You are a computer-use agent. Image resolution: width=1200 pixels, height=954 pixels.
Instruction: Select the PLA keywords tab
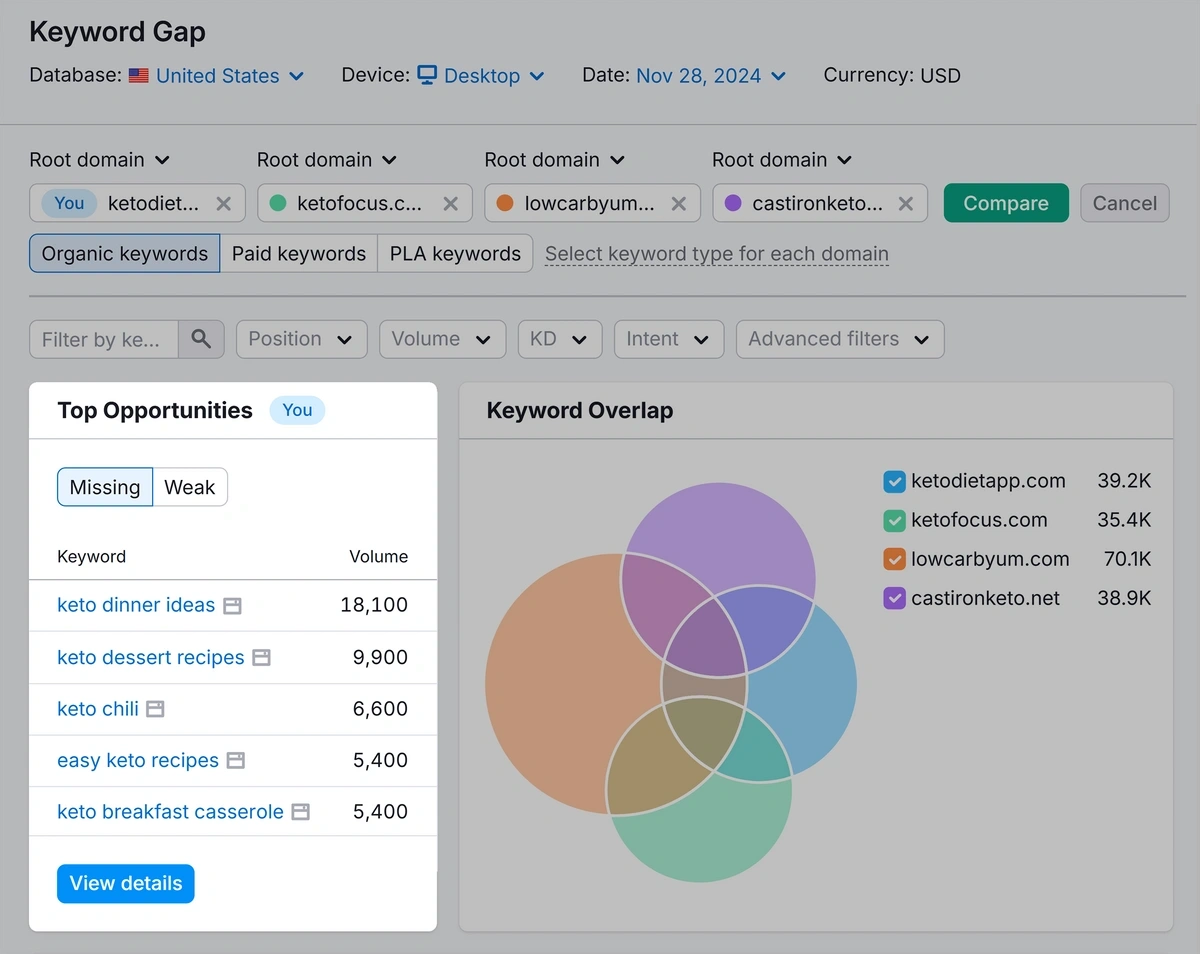[455, 253]
